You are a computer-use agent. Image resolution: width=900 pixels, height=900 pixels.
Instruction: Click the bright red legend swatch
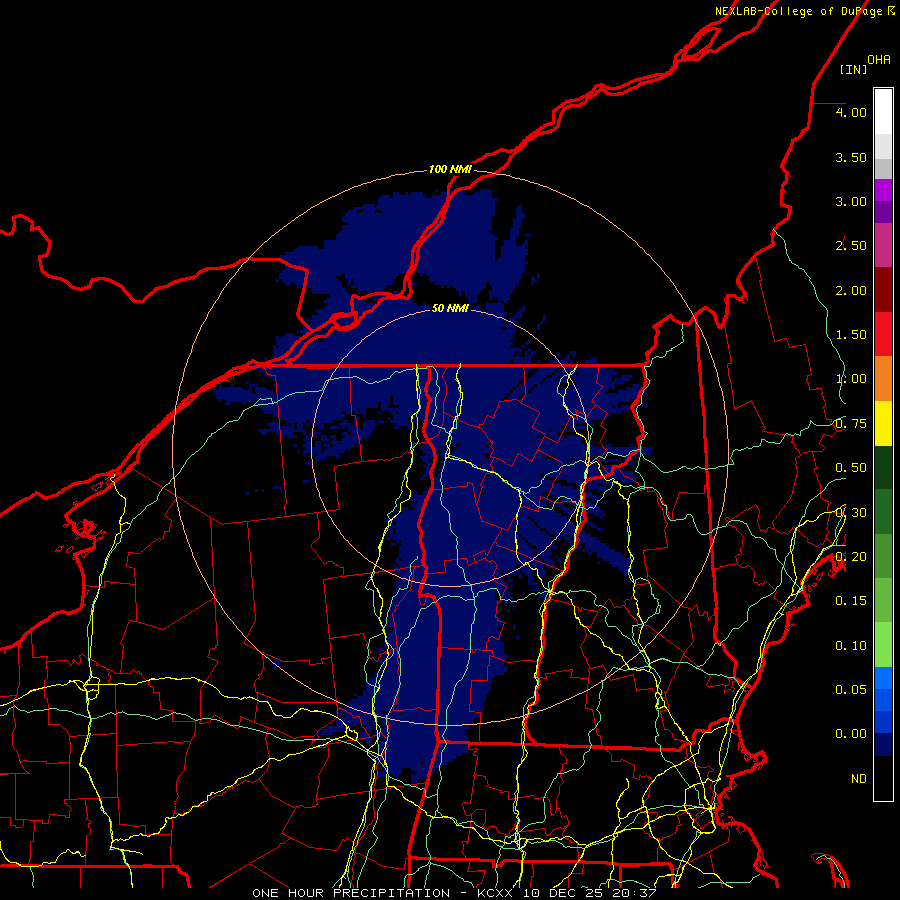click(883, 334)
